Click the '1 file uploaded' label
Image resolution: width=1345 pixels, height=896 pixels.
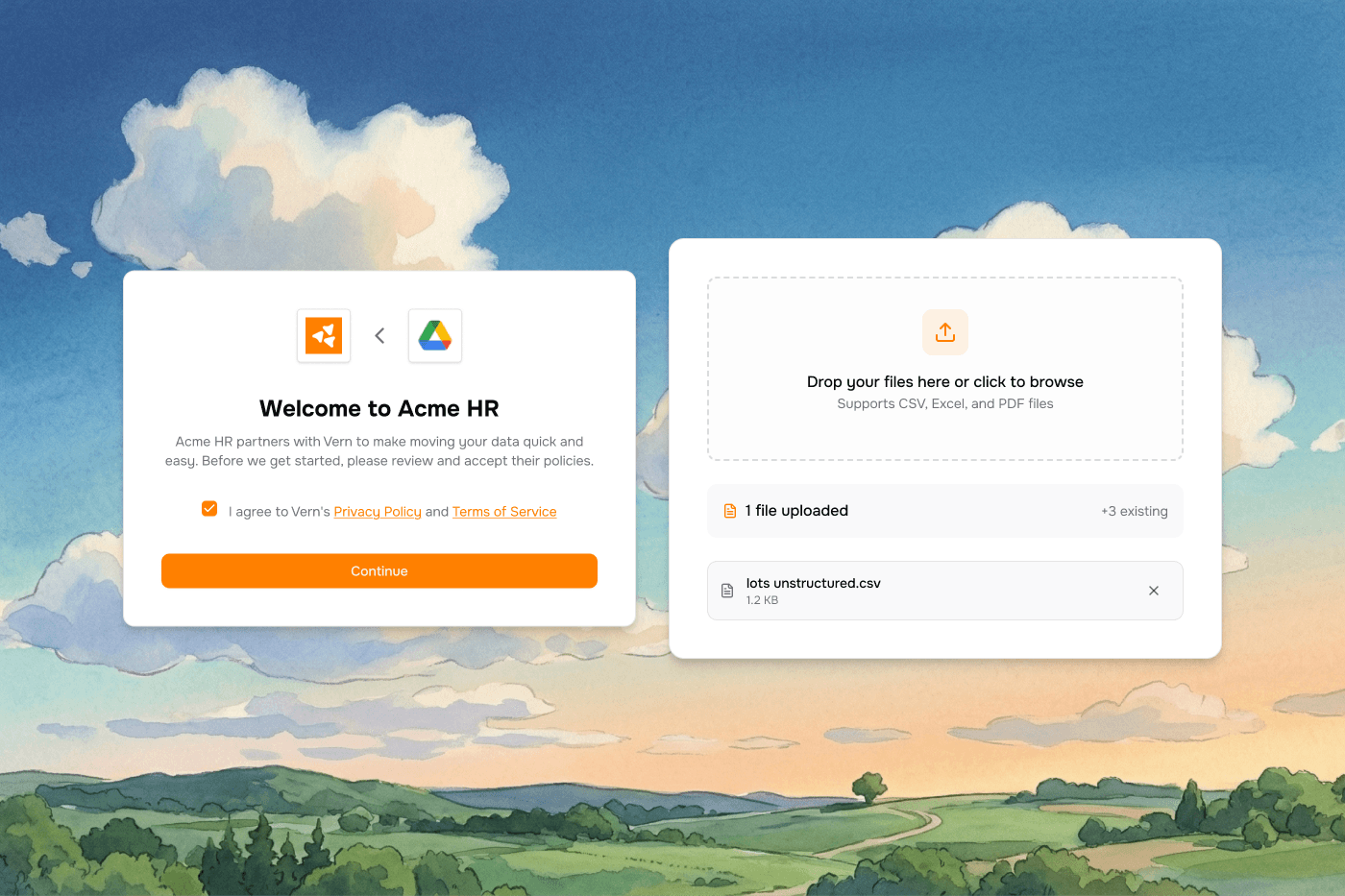(x=796, y=511)
